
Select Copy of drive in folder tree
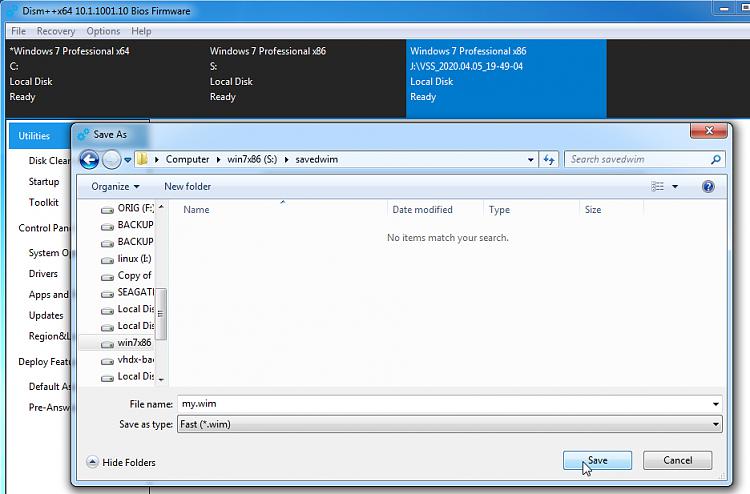coord(134,275)
